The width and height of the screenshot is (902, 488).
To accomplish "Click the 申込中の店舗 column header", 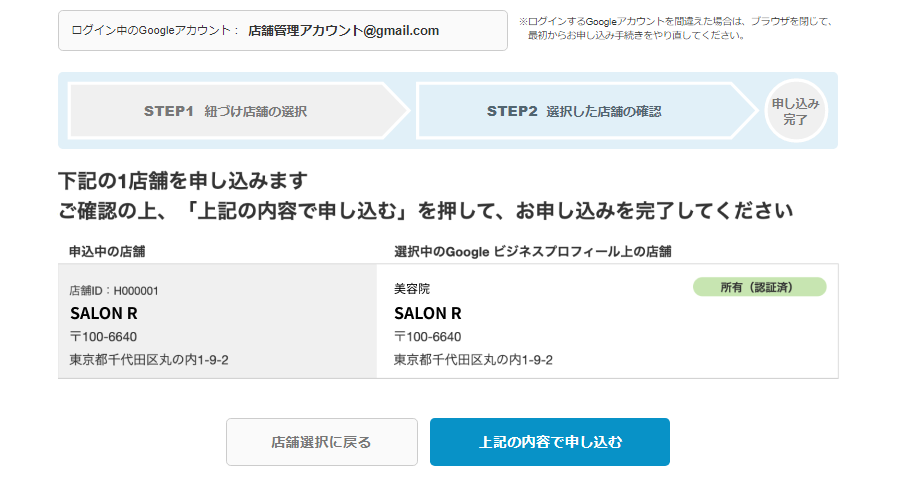I will point(108,250).
